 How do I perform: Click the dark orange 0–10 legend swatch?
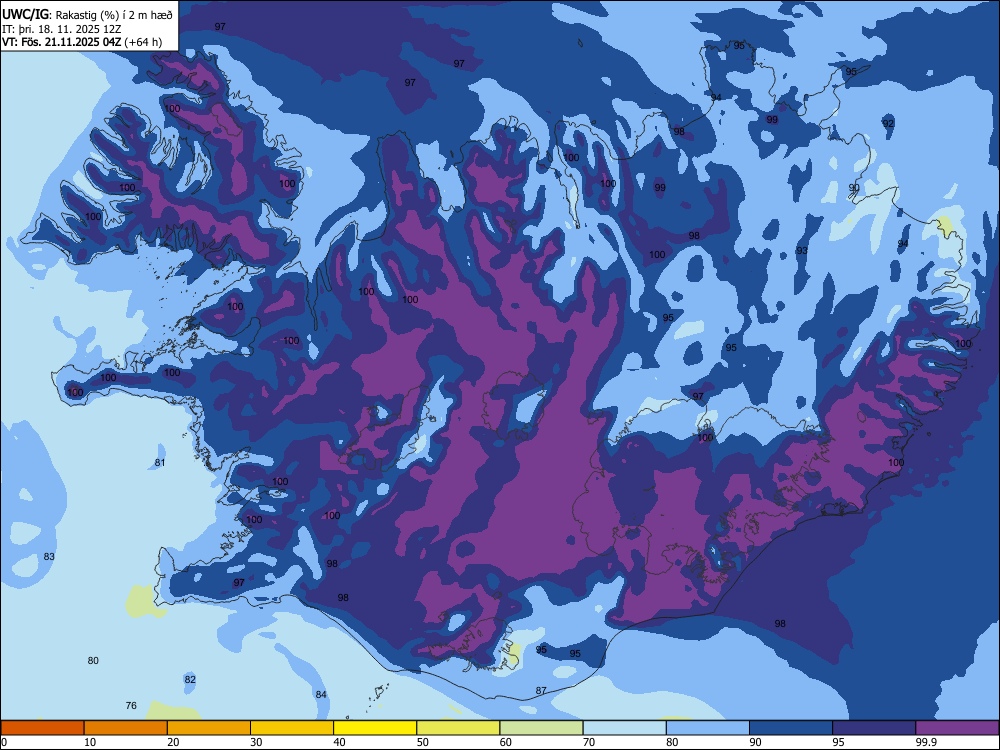tap(42, 728)
